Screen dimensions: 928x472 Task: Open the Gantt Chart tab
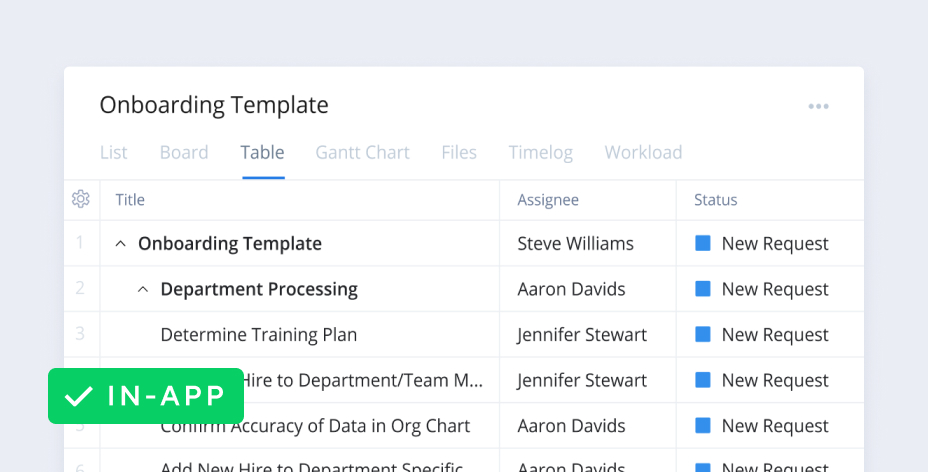[362, 153]
